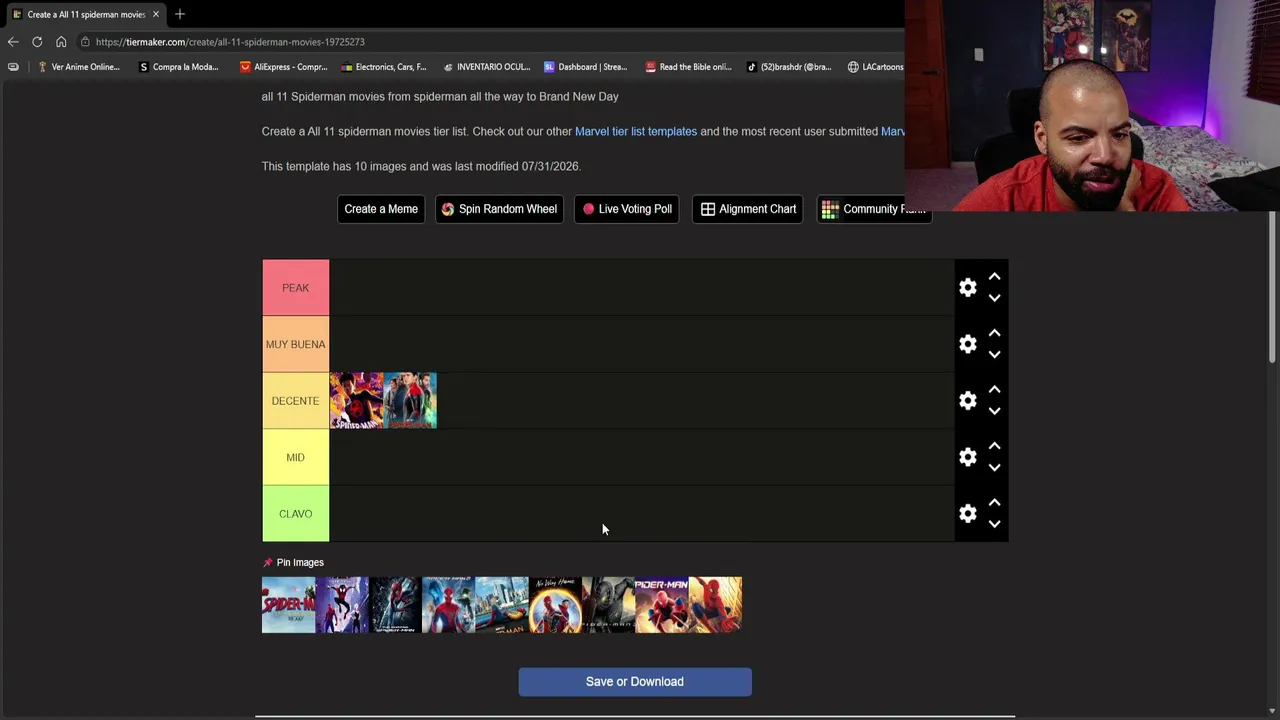Move MUY BUENA tier row down
The image size is (1280, 720).
click(994, 355)
